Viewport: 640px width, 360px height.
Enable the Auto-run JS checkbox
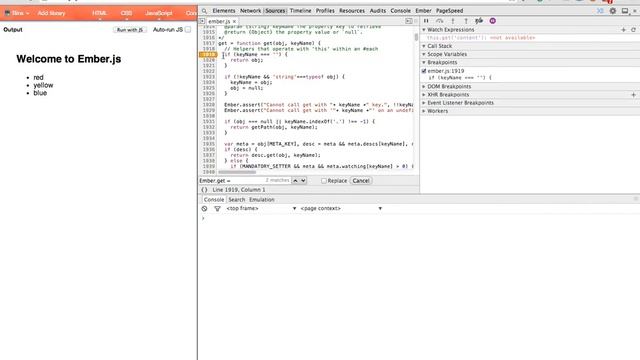[x=188, y=29]
